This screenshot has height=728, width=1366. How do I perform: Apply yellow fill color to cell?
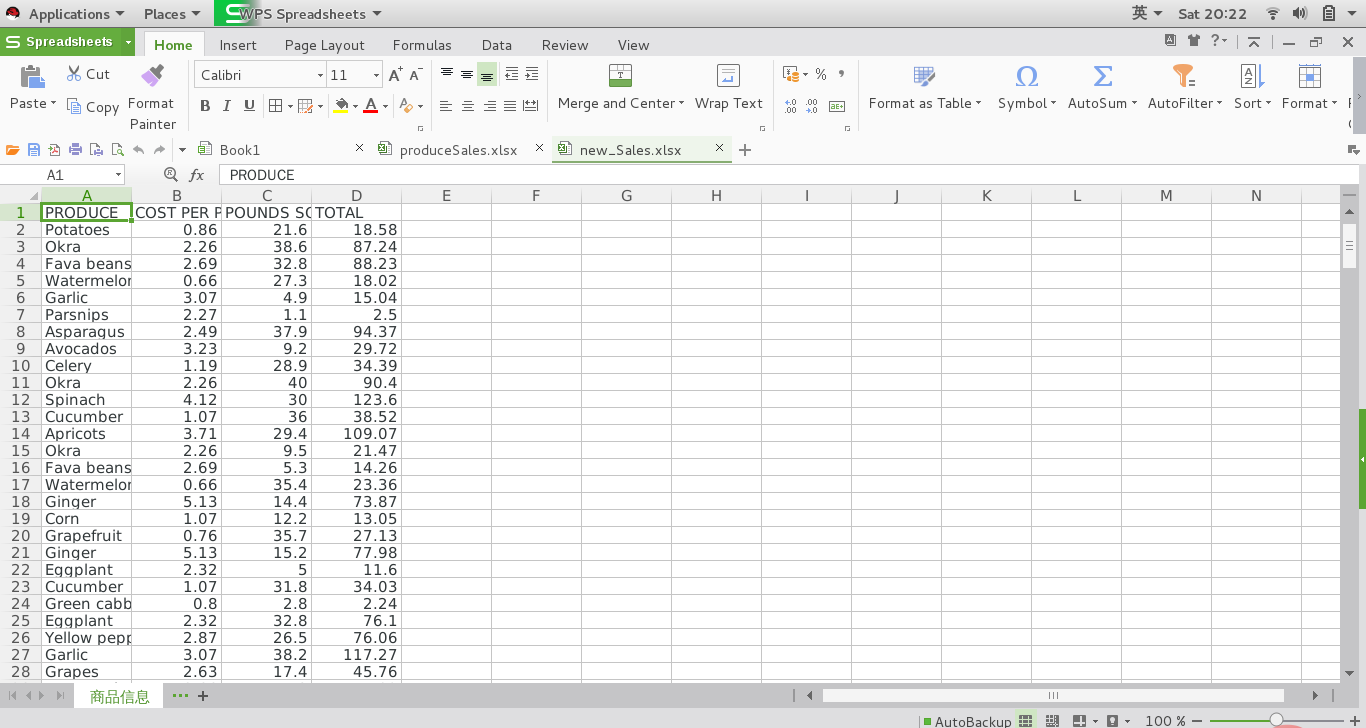point(342,106)
